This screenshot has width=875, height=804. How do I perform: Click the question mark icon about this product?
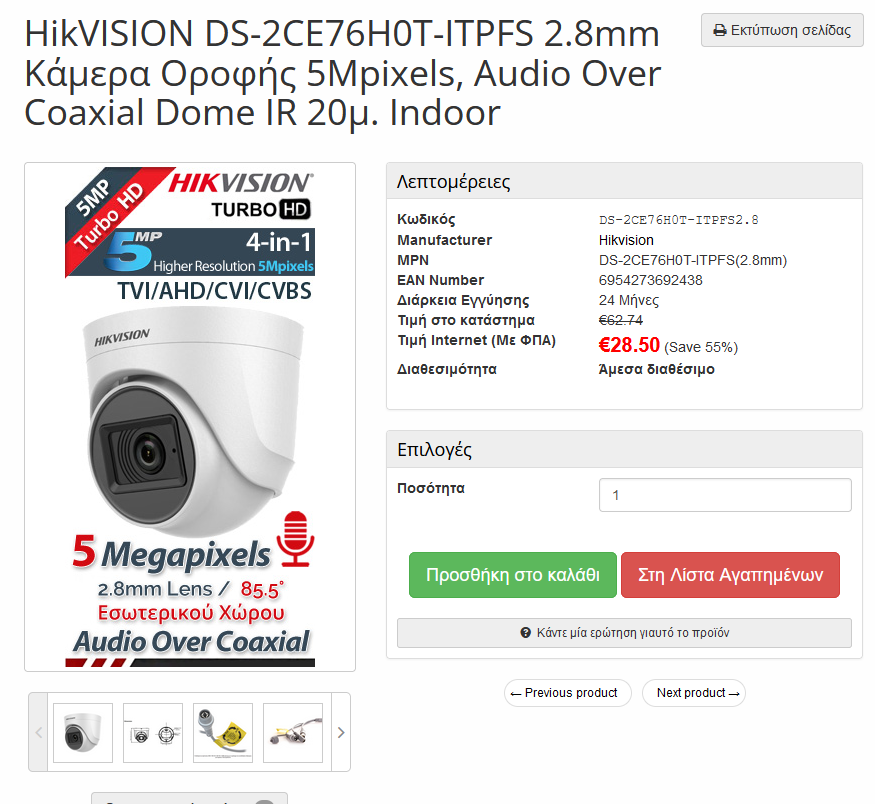coord(525,633)
